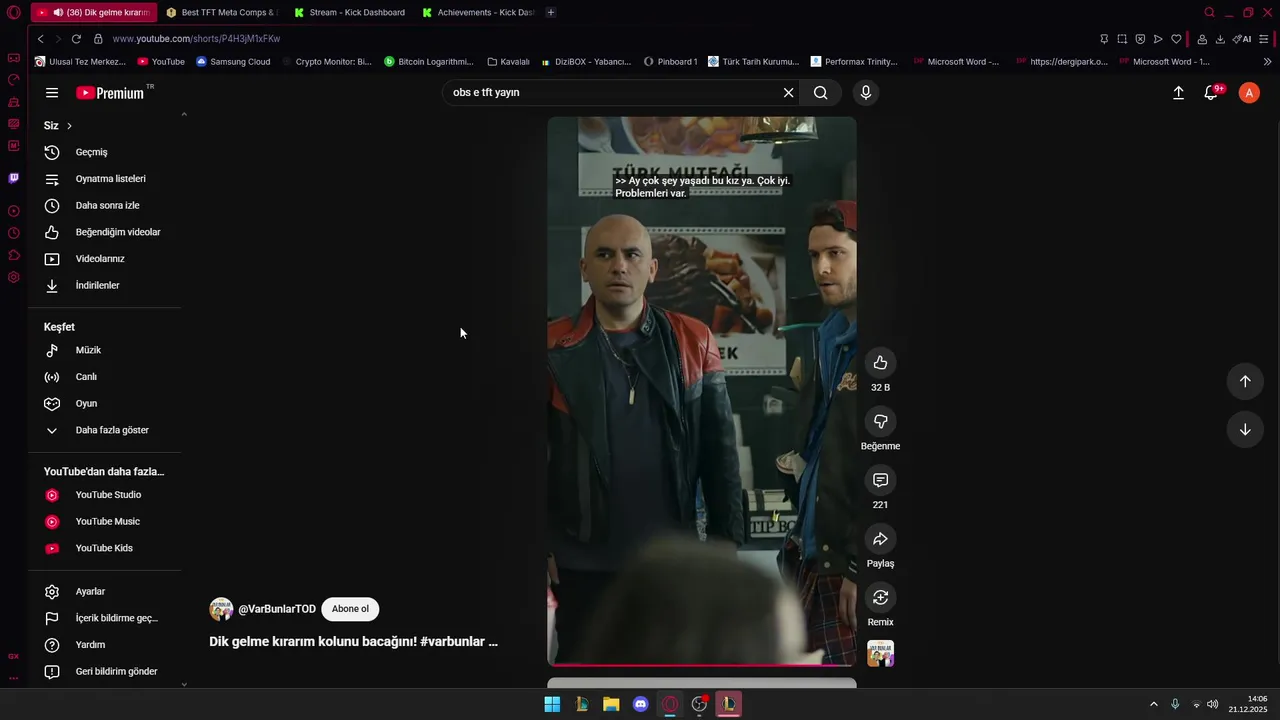
Task: Open Müzik in Keşfet
Action: pos(105,350)
